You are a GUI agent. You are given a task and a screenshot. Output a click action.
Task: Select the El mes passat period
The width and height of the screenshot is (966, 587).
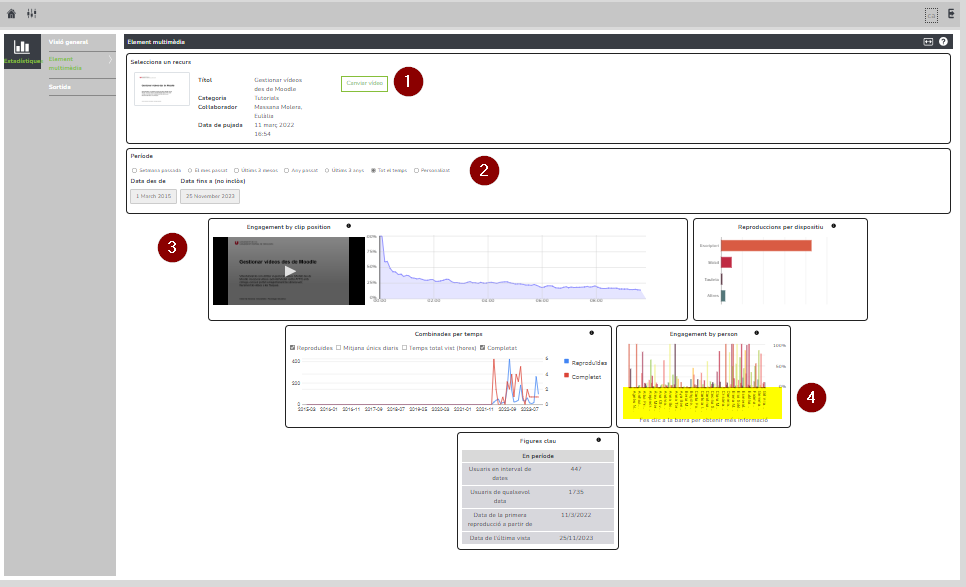tap(190, 171)
